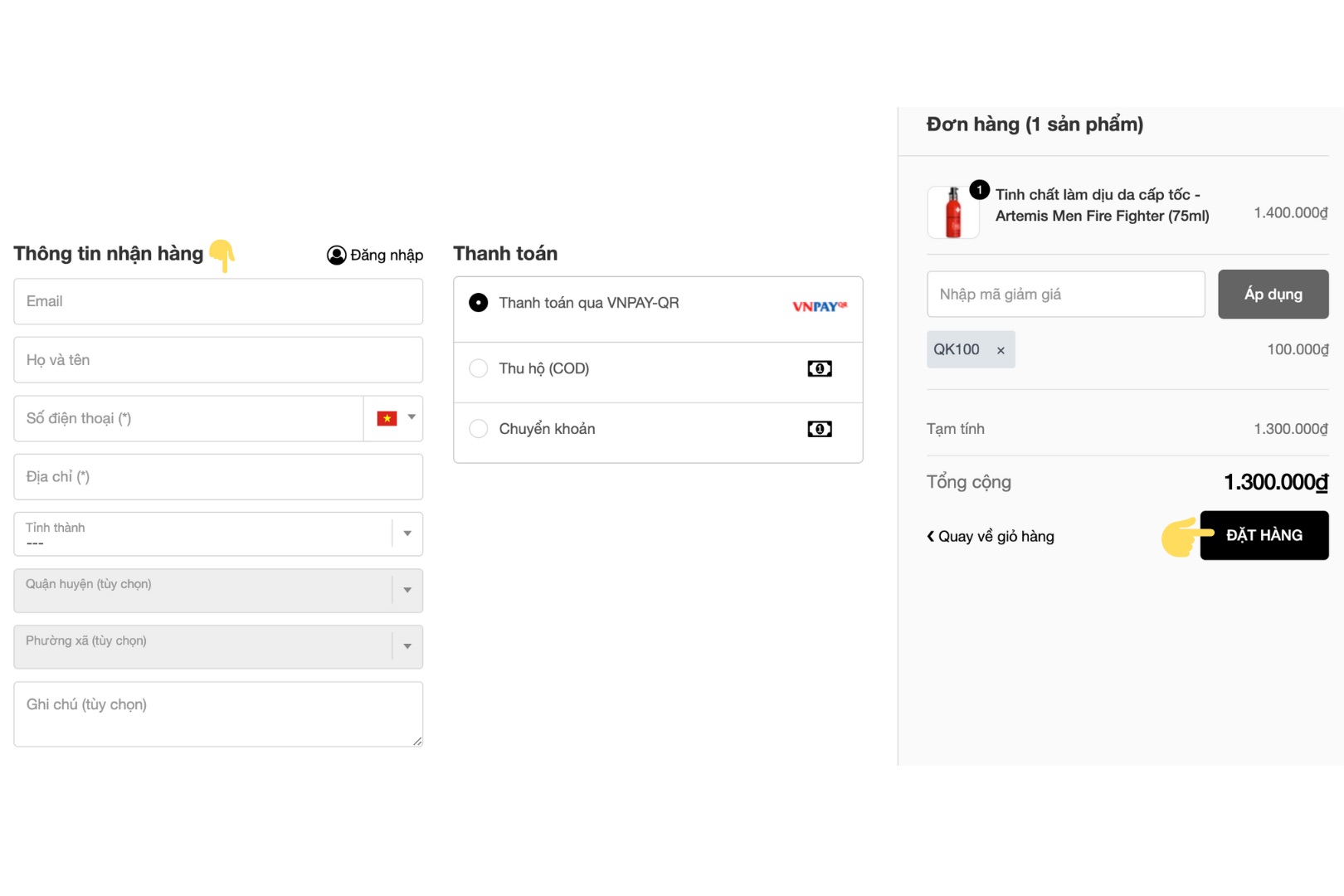1344x896 pixels.
Task: Click the Vietnam flag country icon
Action: point(387,418)
